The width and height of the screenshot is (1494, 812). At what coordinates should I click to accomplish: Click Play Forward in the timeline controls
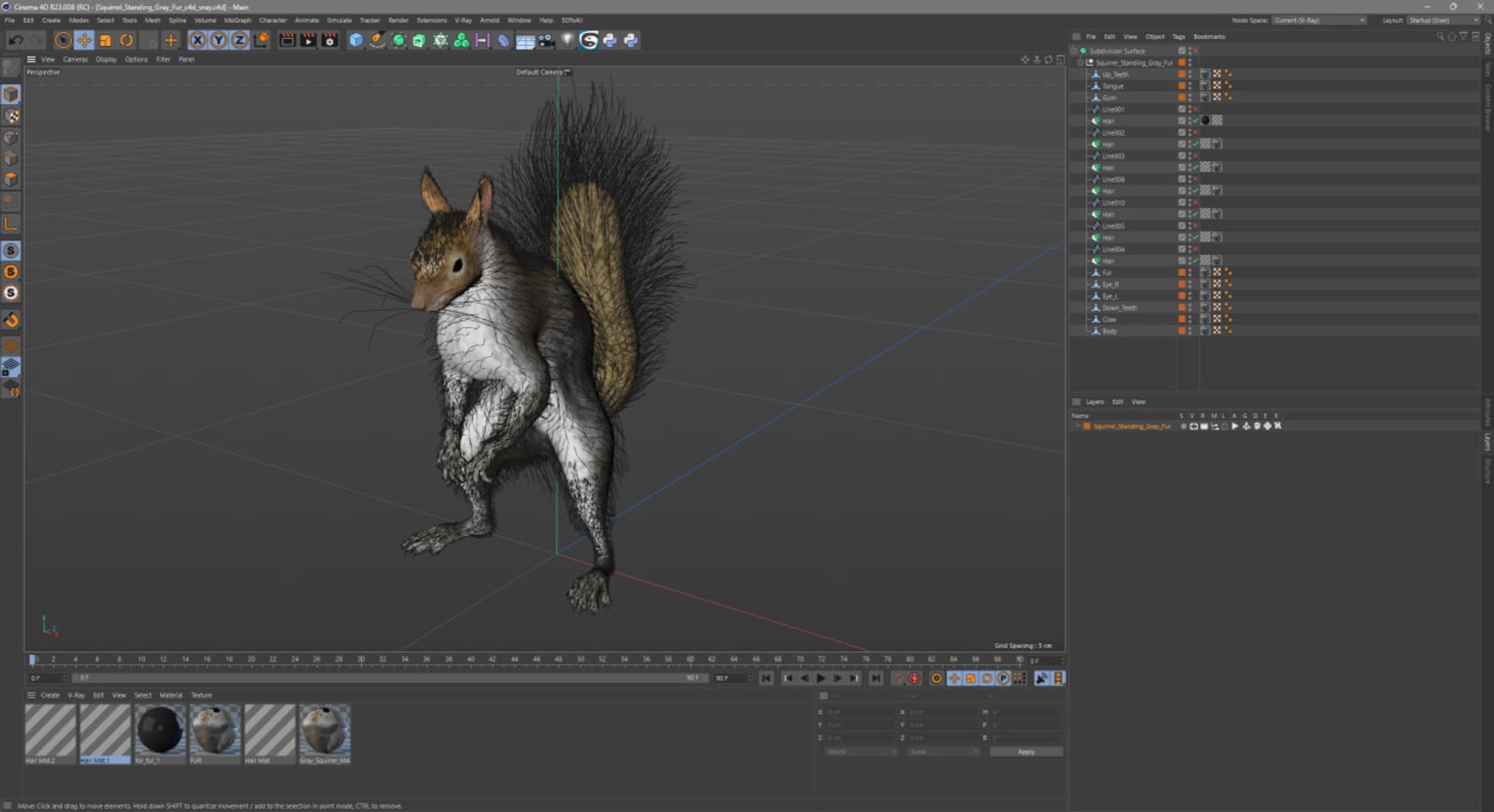[x=820, y=679]
